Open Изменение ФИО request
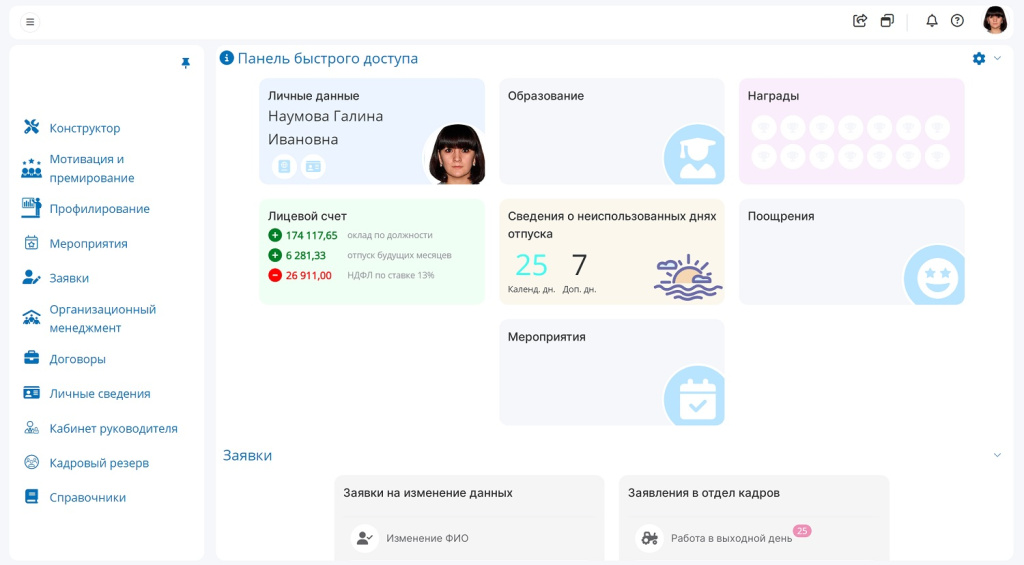Screen dimensions: 1024x565 click(x=427, y=539)
